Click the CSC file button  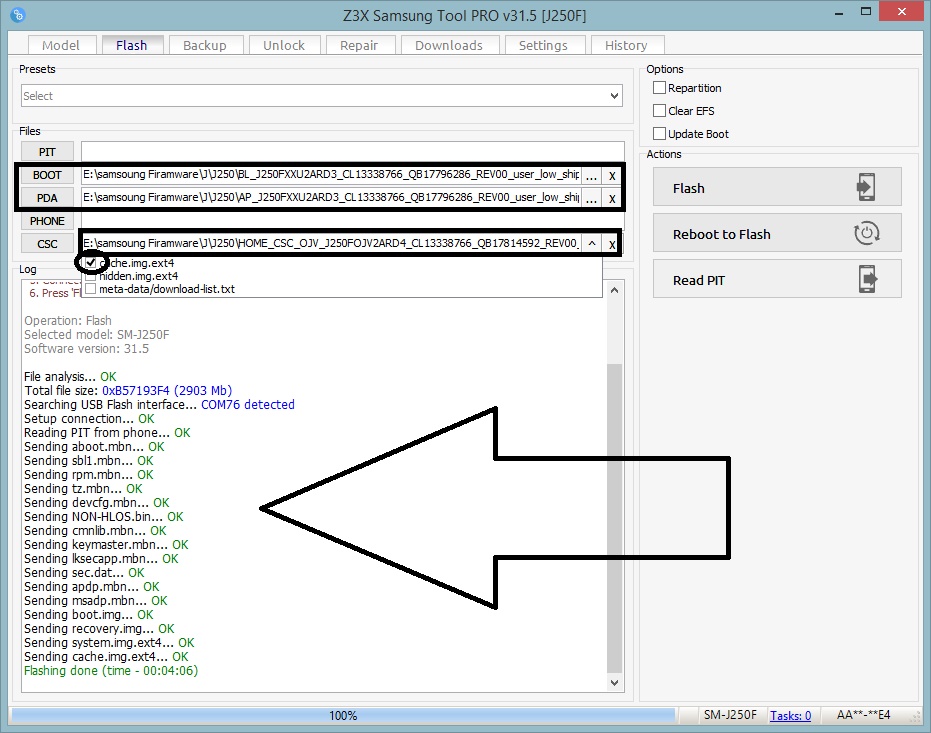(48, 243)
